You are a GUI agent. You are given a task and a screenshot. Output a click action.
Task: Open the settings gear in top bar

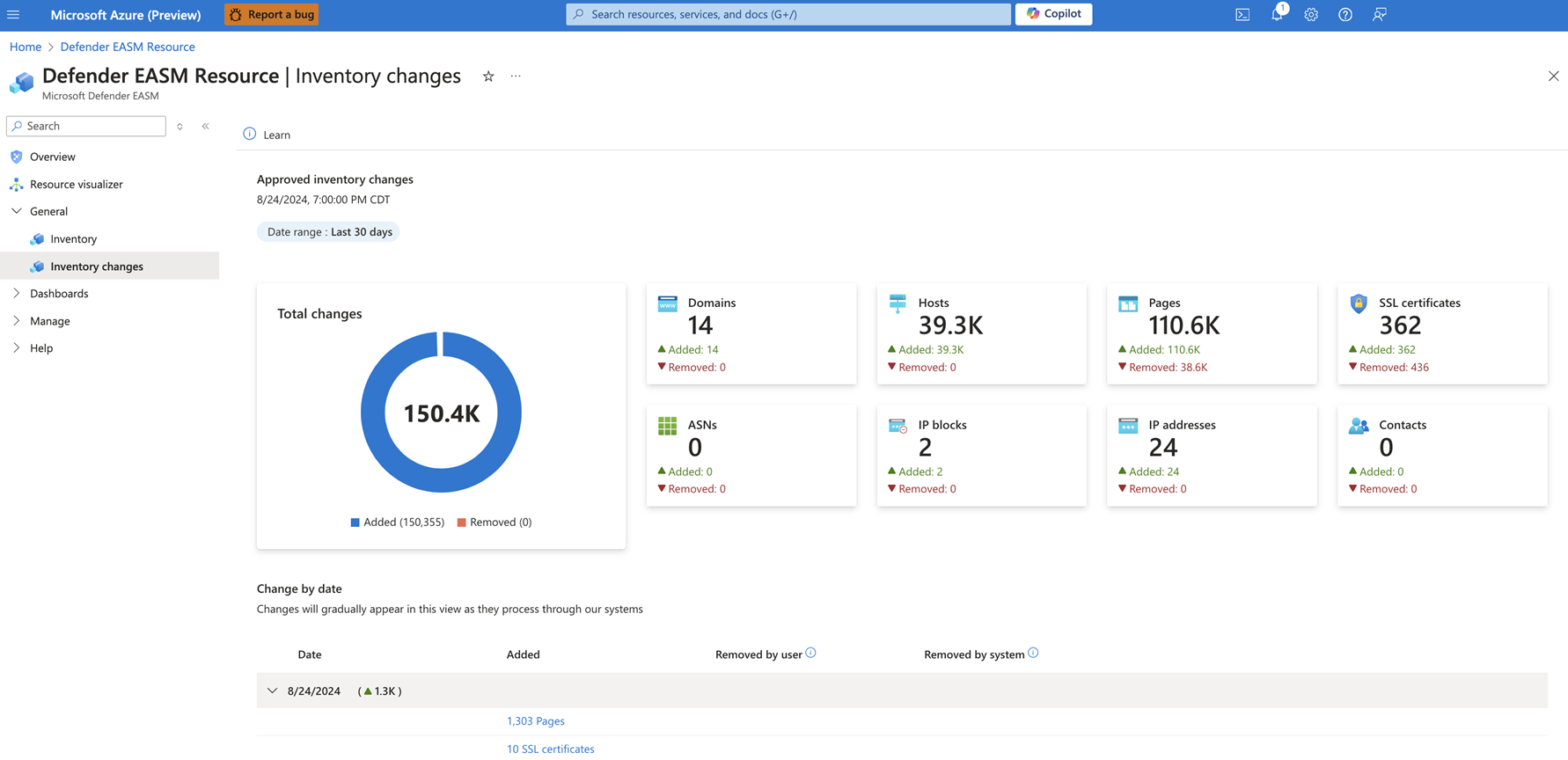pos(1310,14)
